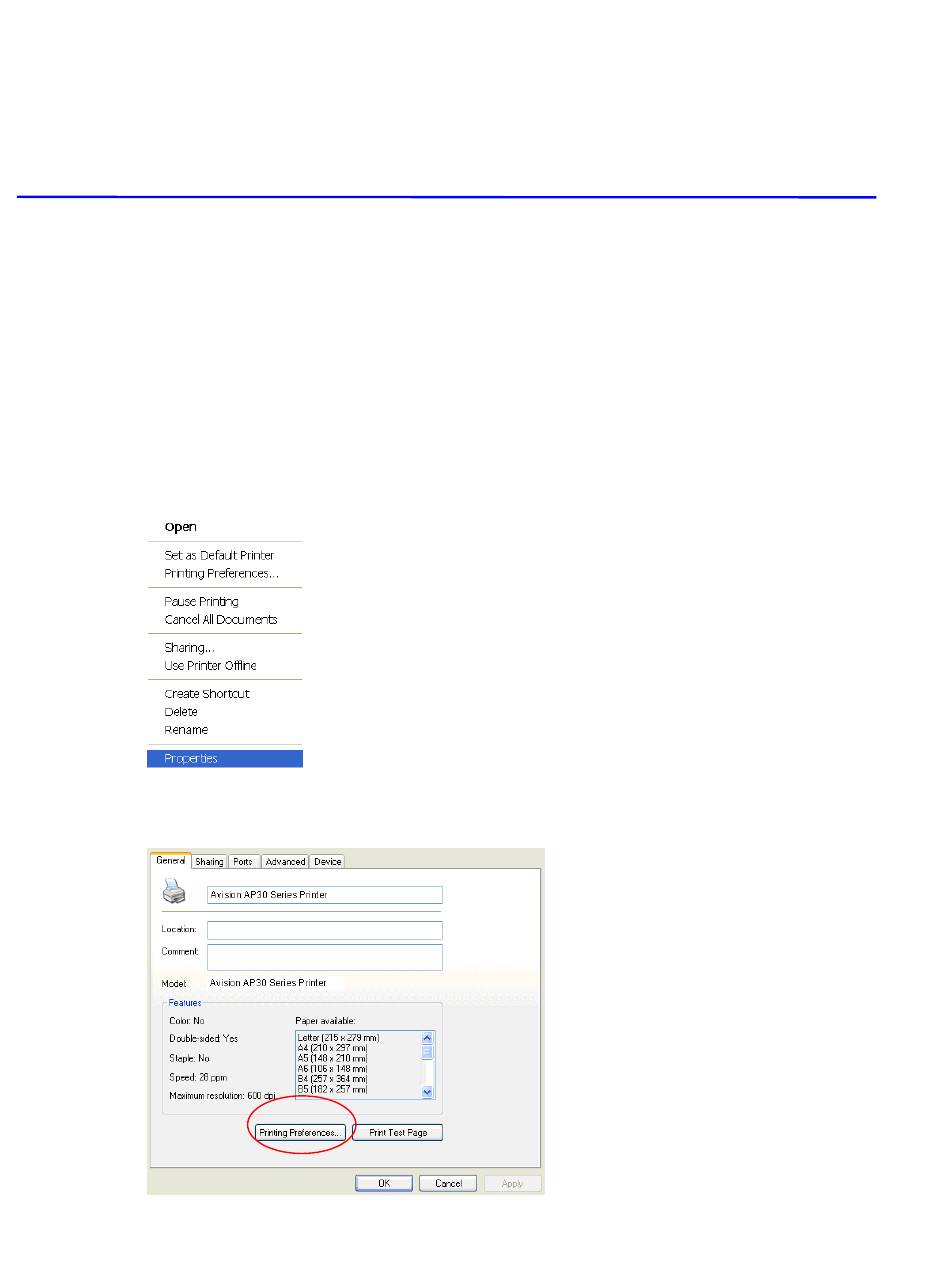Click the 'Double-sided: Yes' feature text

click(x=204, y=1038)
